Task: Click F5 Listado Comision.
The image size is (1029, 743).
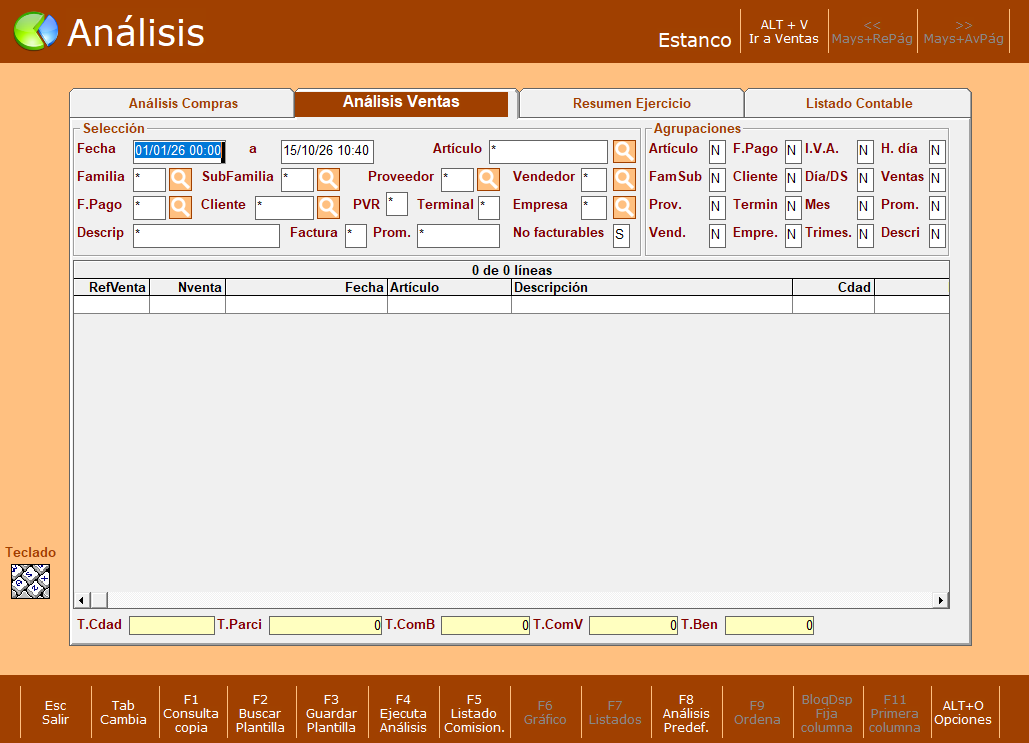Action: pyautogui.click(x=474, y=713)
